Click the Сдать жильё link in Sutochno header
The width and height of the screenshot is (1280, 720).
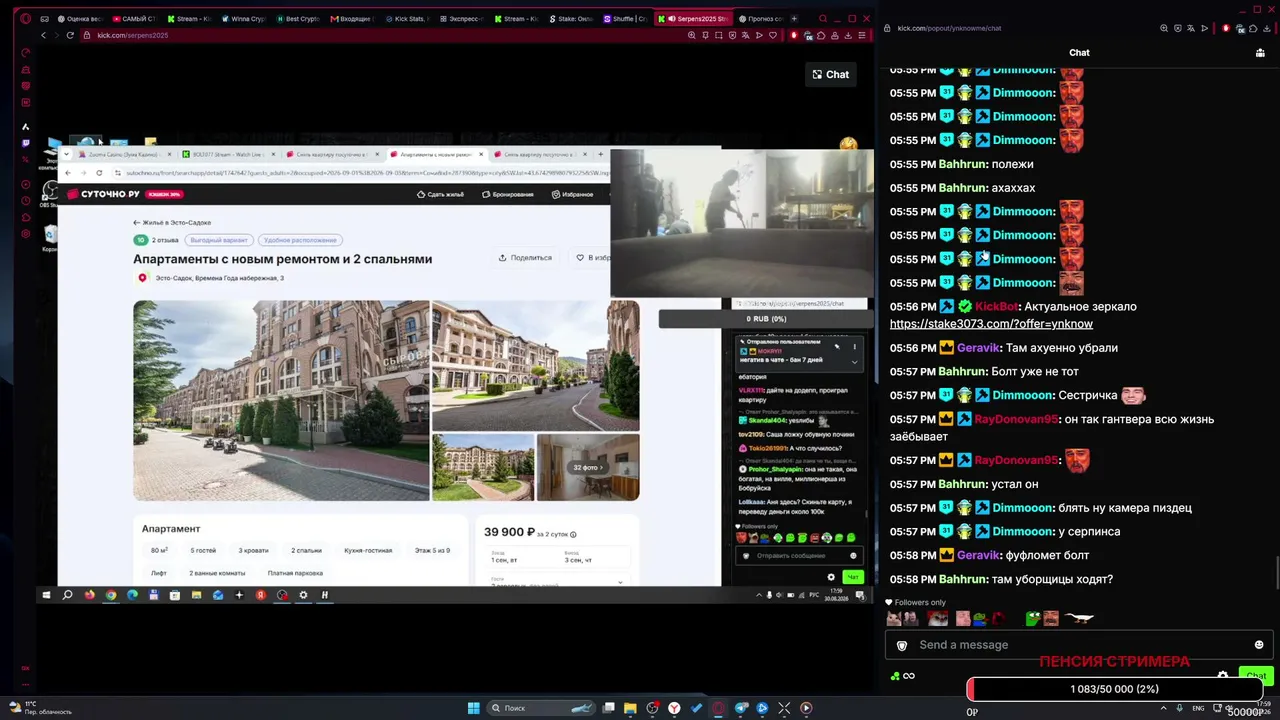coord(440,194)
